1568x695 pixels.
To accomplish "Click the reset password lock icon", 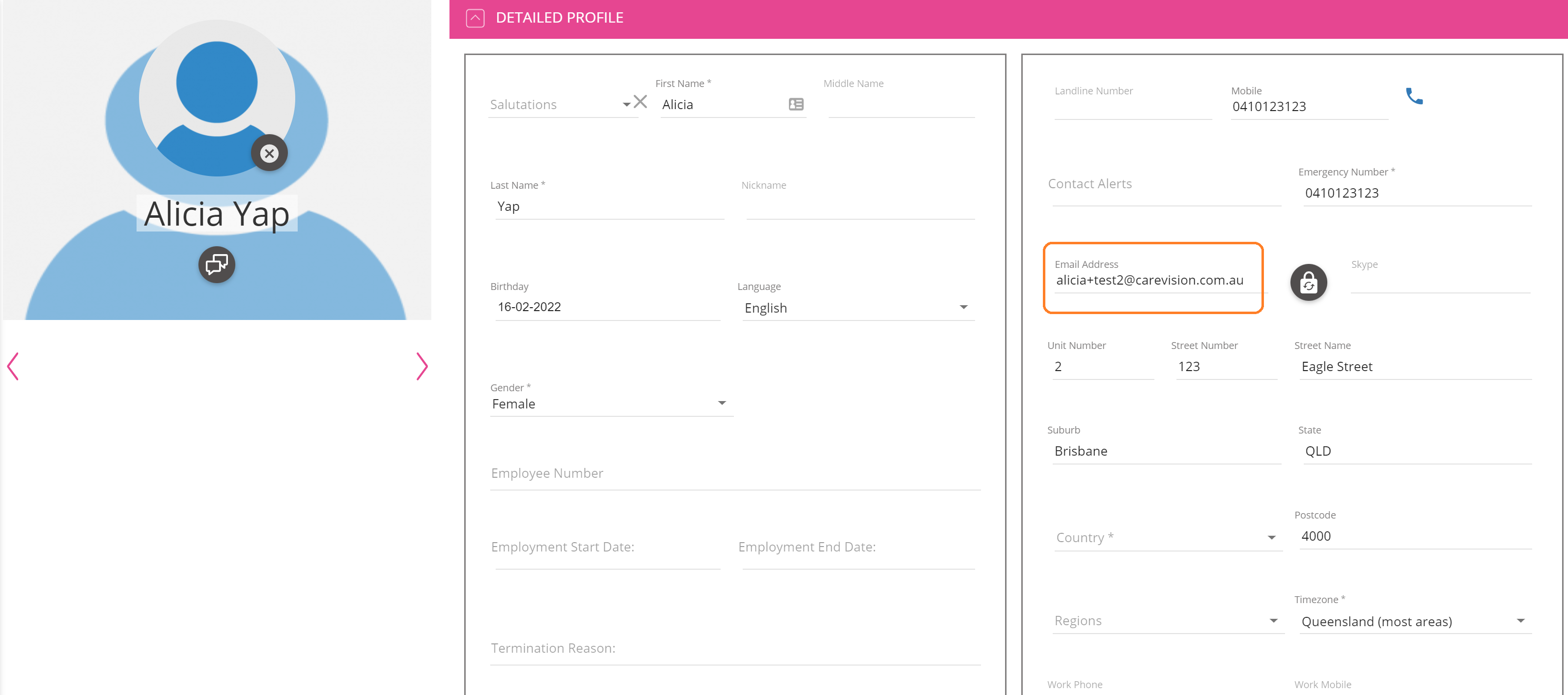I will coord(1308,283).
